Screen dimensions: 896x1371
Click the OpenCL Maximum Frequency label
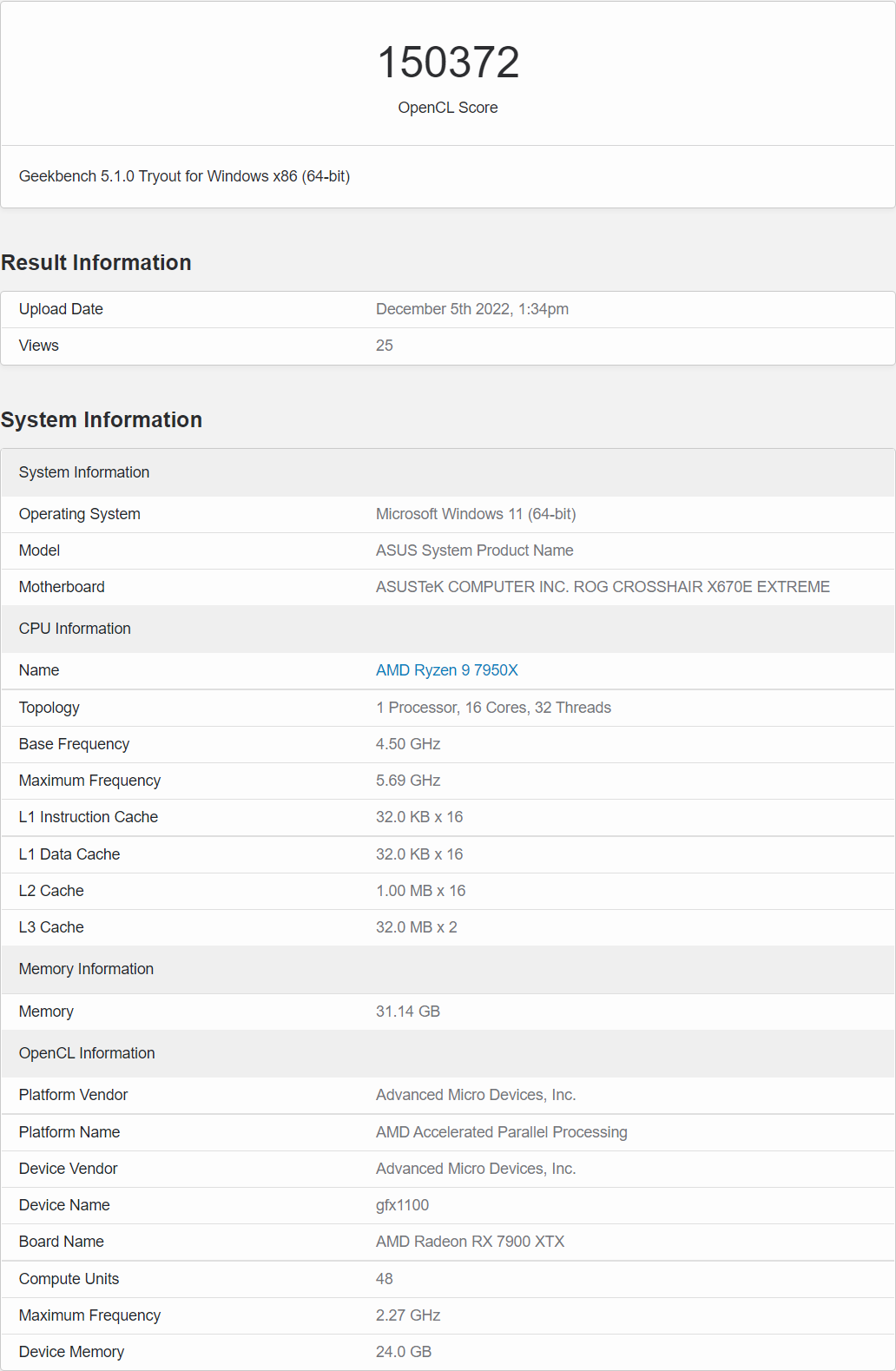click(x=90, y=1315)
